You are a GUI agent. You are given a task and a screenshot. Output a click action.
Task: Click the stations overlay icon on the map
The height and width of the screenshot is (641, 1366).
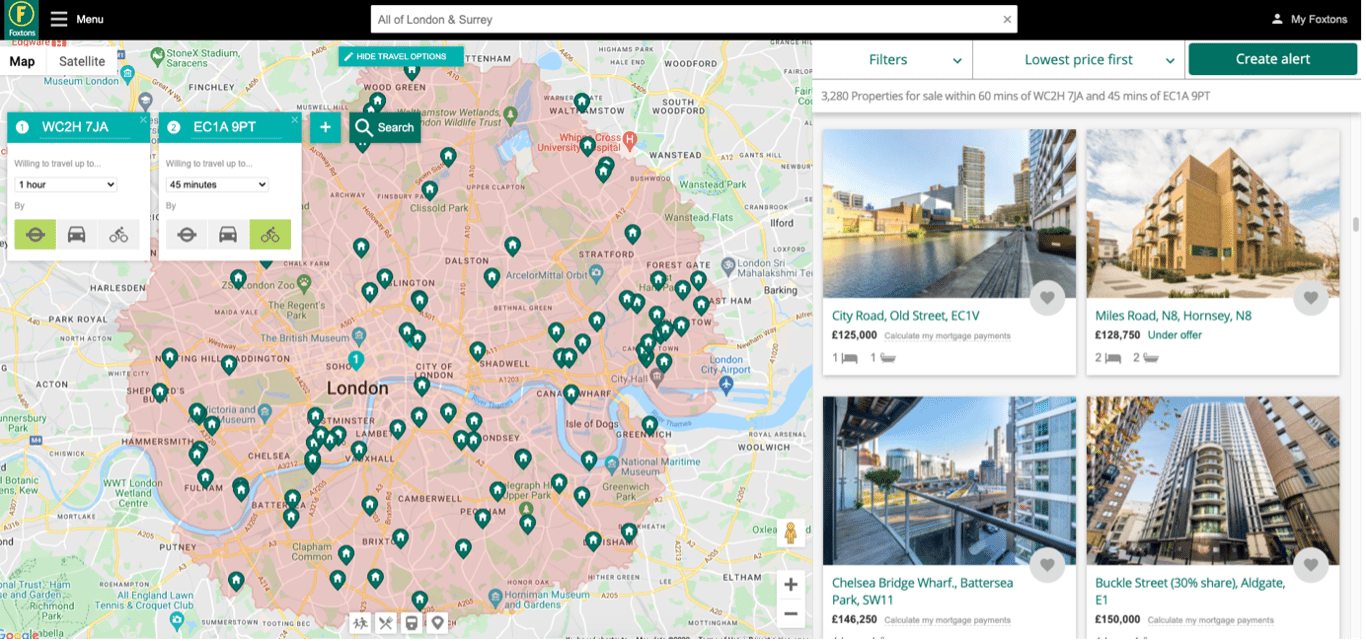coord(411,622)
